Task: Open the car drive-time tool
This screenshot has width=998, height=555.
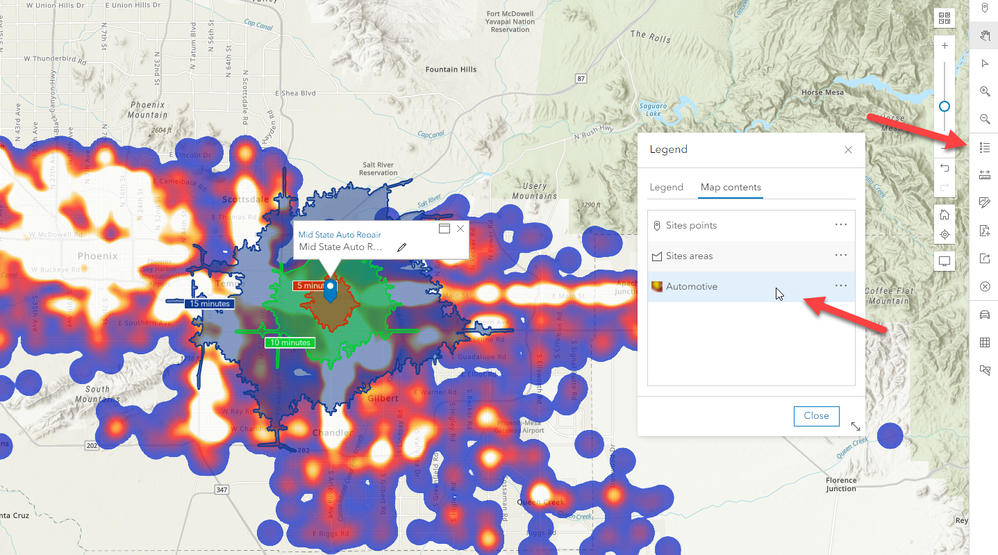Action: pos(985,315)
